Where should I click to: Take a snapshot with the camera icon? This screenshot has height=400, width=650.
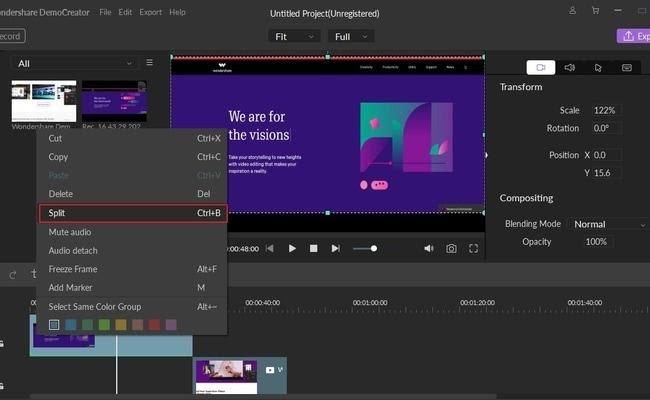click(451, 248)
